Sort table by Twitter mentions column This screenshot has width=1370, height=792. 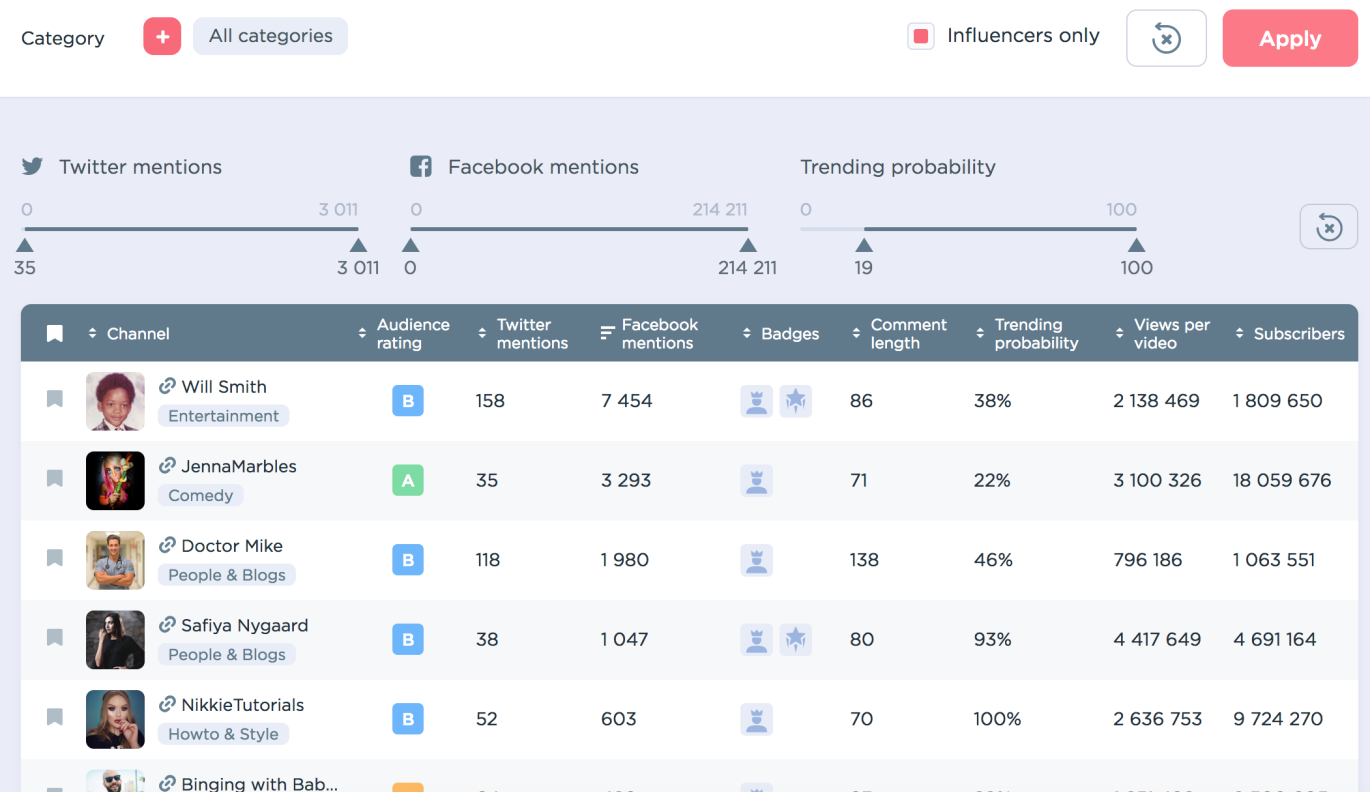[x=522, y=333]
